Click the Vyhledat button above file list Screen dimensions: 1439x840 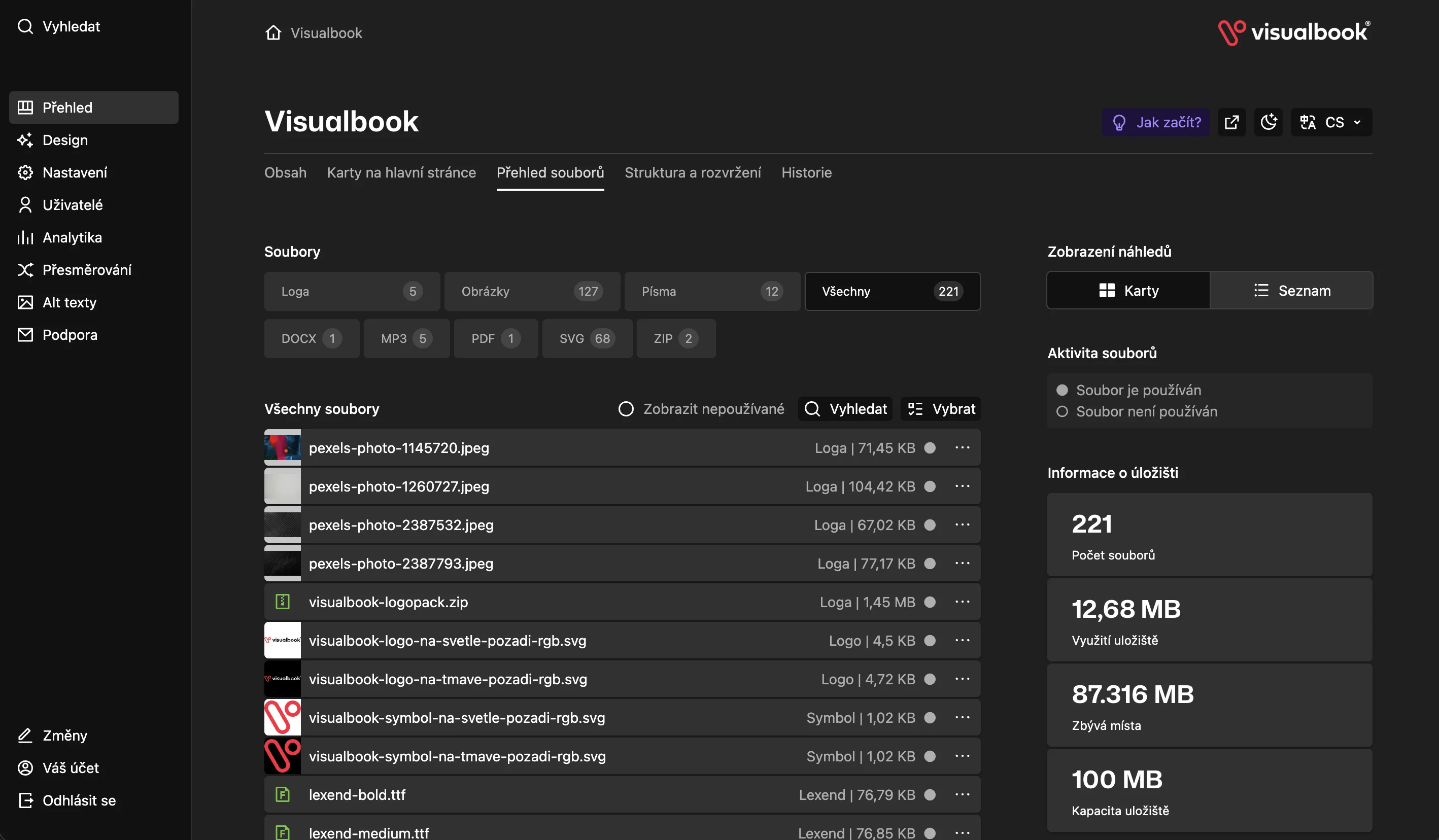[845, 409]
